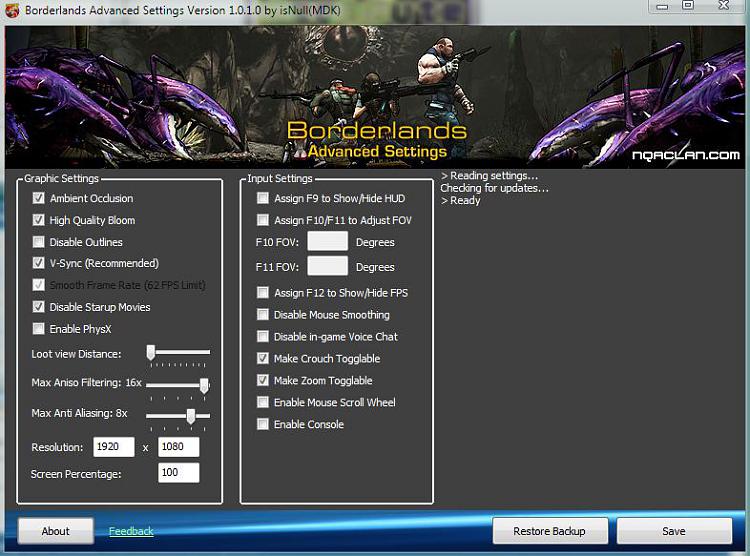Check Assign F10/F11 to Adjust FOV

(x=263, y=220)
